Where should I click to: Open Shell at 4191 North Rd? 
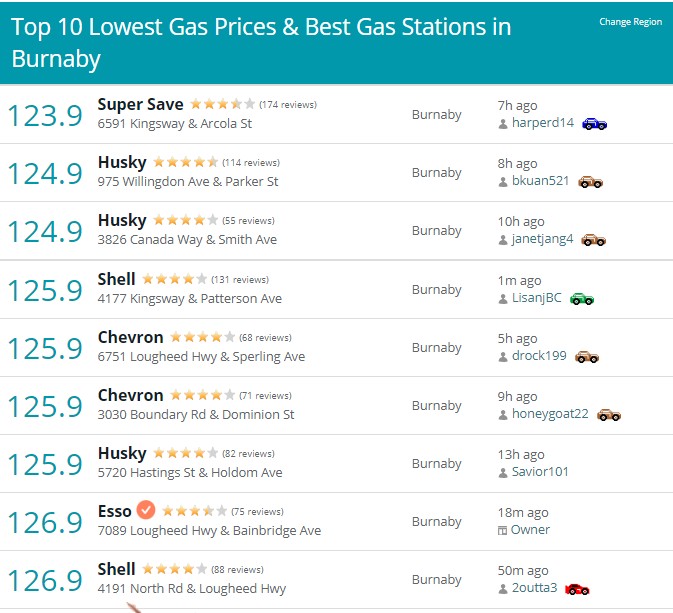point(116,569)
